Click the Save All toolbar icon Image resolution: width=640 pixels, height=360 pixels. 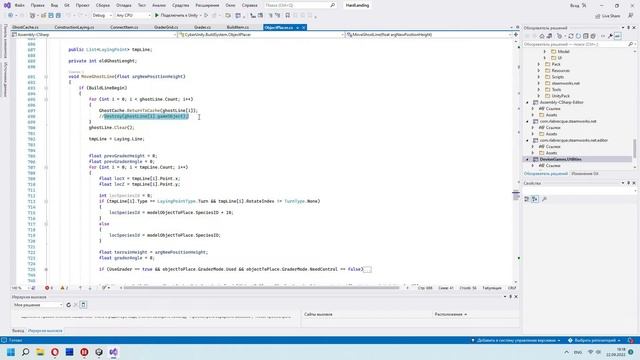click(58, 16)
